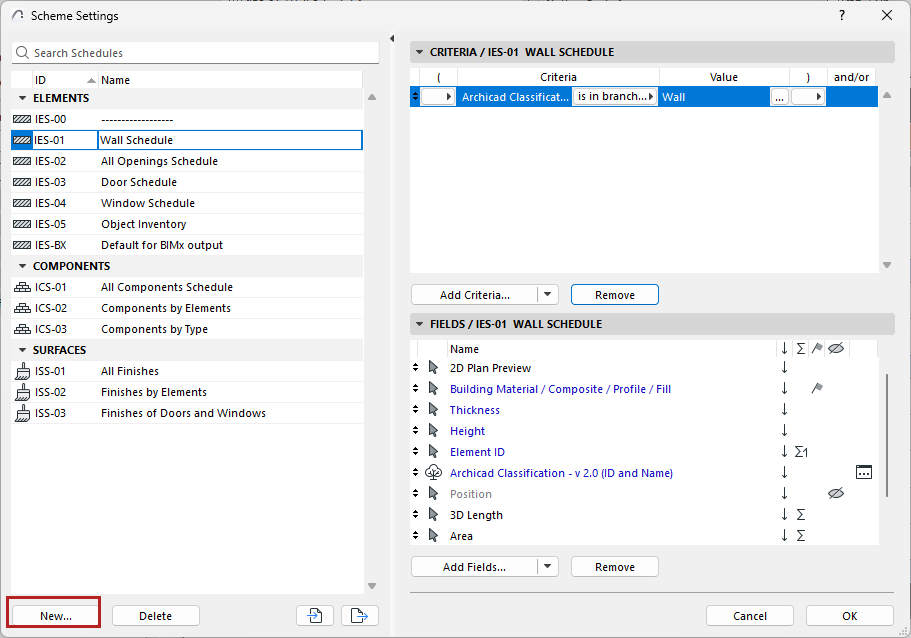Screen dimensions: 911x638
Task: Click the Help question mark icon
Action: click(x=841, y=15)
